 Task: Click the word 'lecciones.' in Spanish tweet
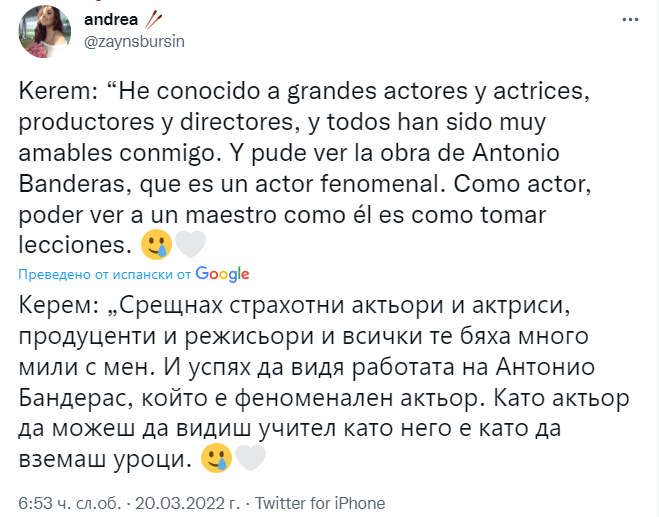tap(76, 244)
